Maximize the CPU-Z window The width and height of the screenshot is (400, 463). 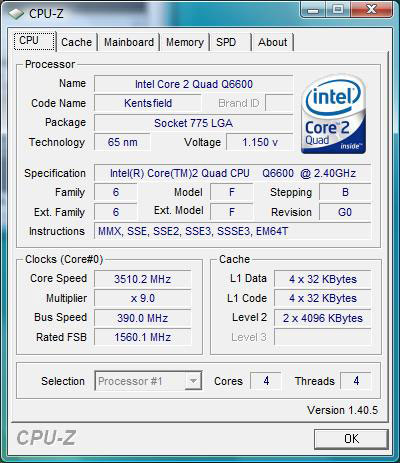click(x=337, y=10)
